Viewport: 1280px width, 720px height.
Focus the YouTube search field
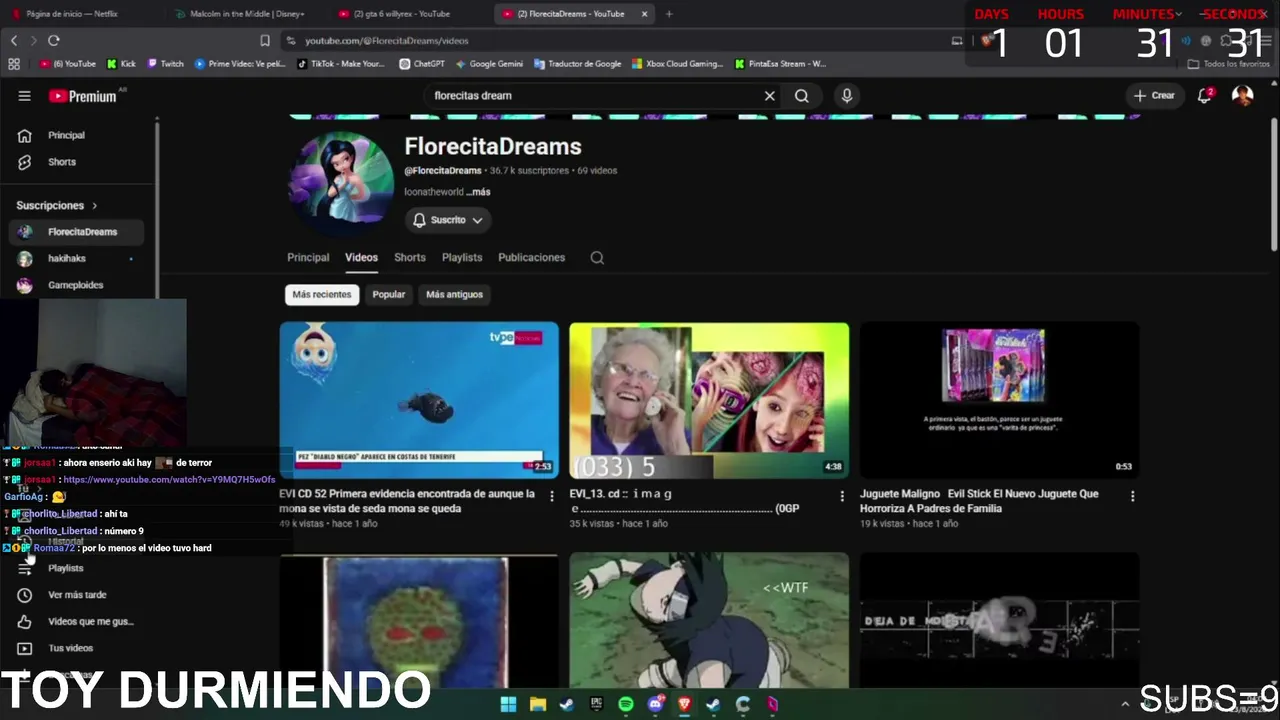click(595, 96)
